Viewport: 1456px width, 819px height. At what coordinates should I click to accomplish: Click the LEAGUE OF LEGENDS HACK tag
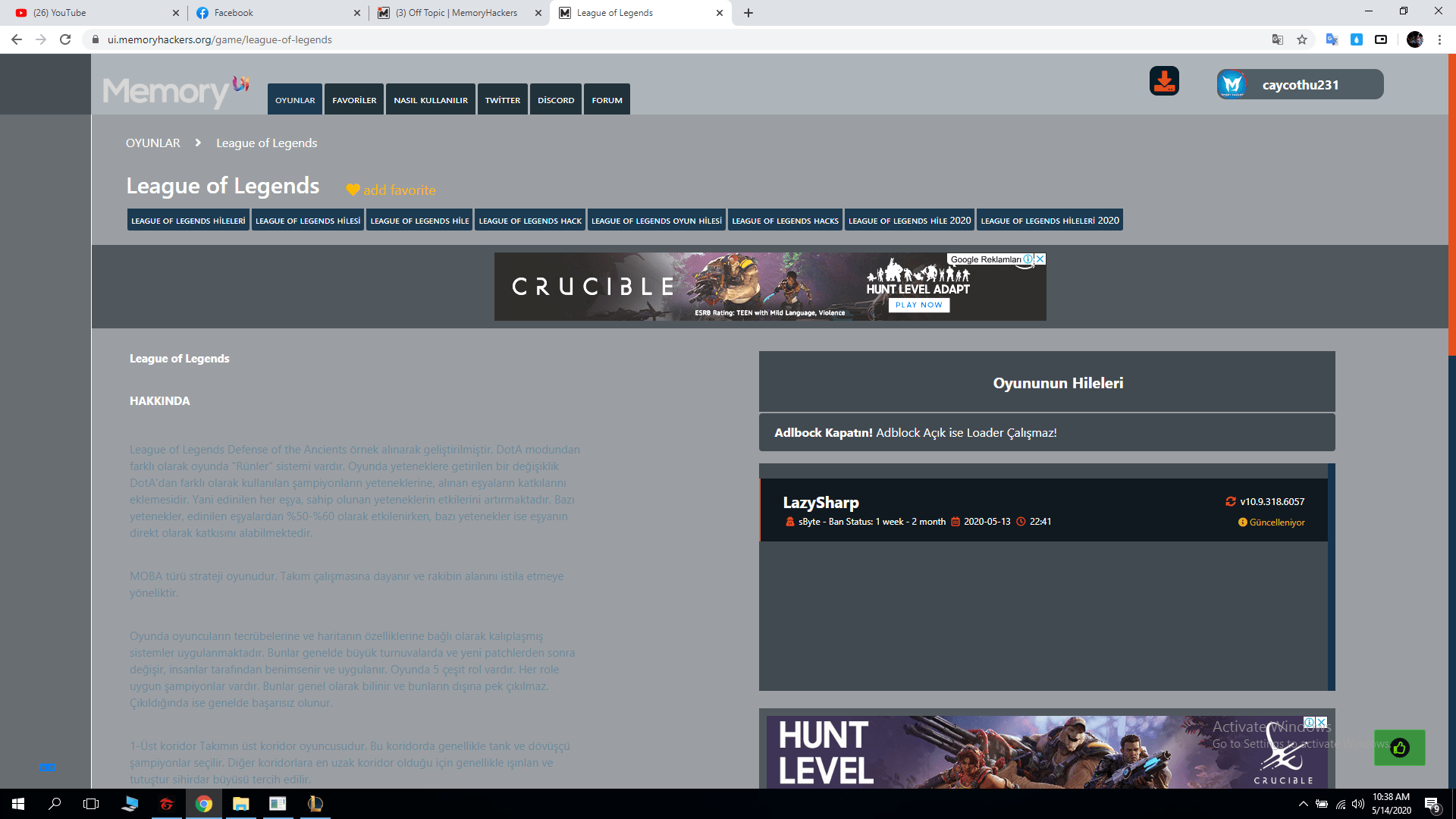pos(530,220)
